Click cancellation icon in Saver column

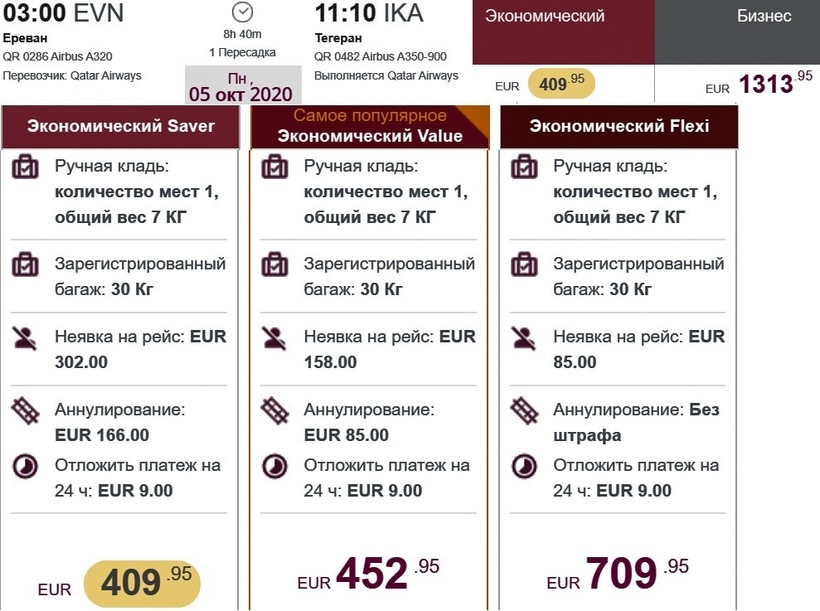coord(25,410)
